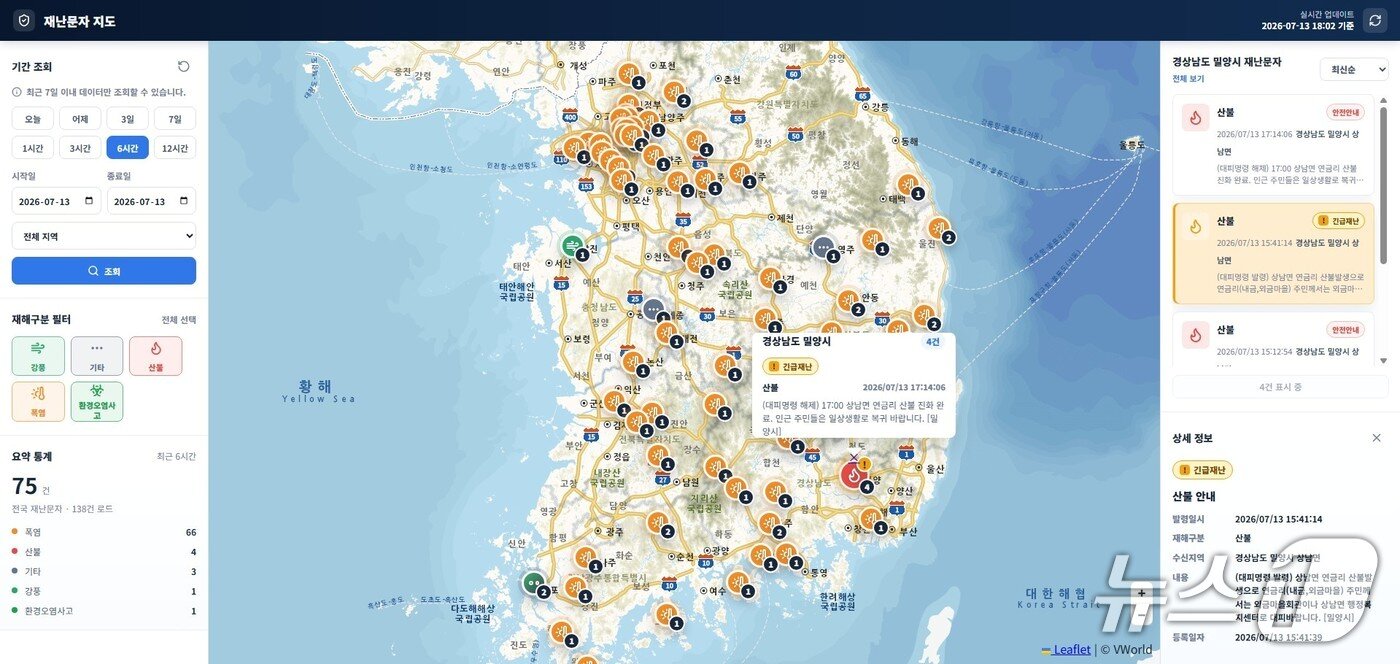Click the green wind marker near 서산
This screenshot has height=664, width=1400.
click(x=571, y=245)
